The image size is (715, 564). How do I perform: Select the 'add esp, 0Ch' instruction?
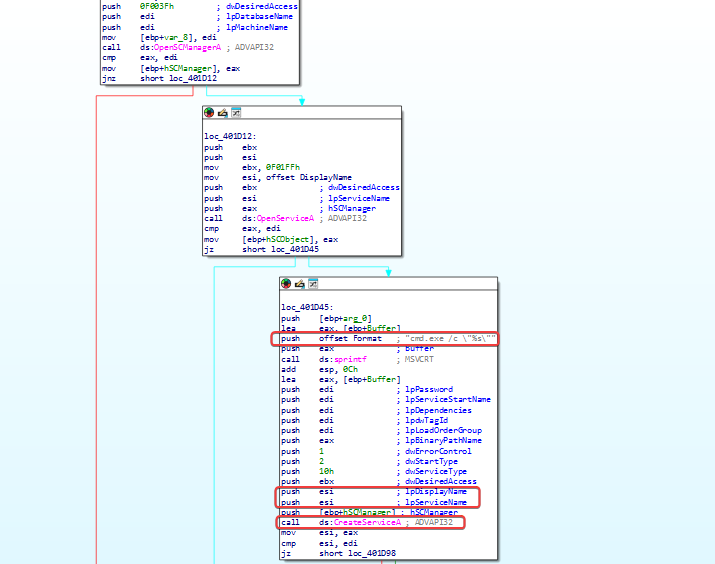tap(320, 369)
